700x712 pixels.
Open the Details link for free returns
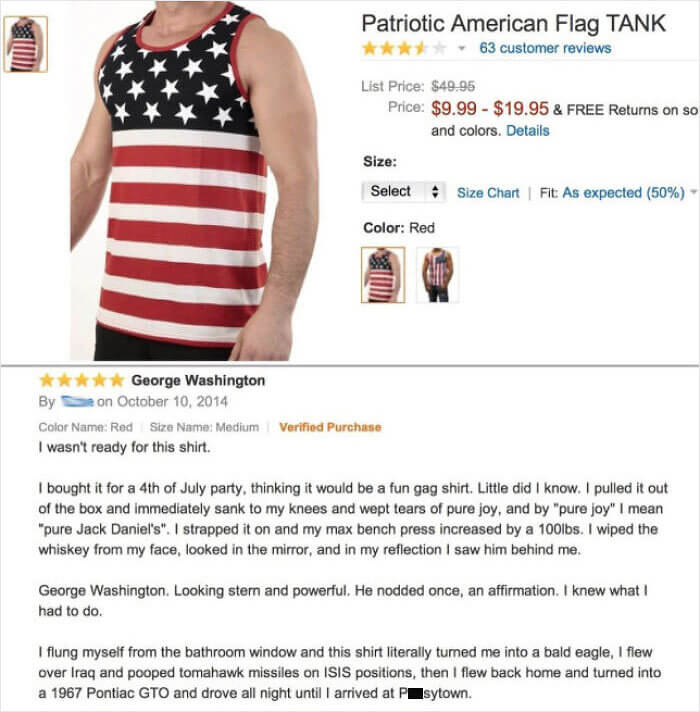(527, 131)
